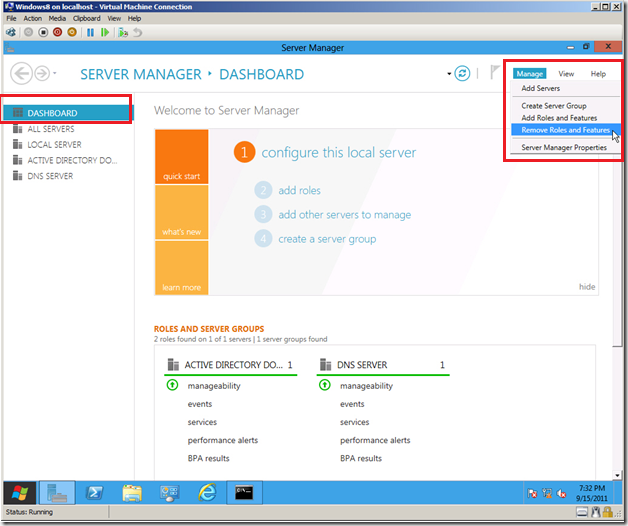Click add other servers to manage
Screen dimensions: 628x526
344,215
